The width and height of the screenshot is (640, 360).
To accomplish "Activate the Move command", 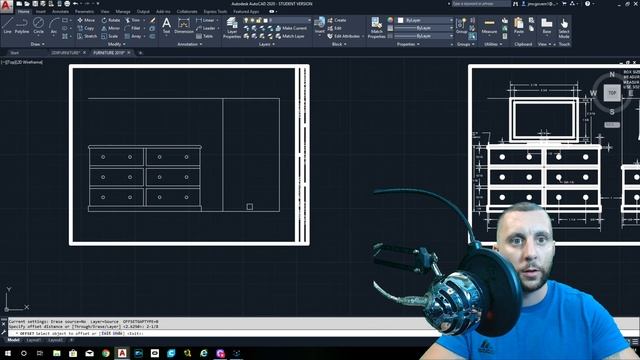I will [x=86, y=20].
